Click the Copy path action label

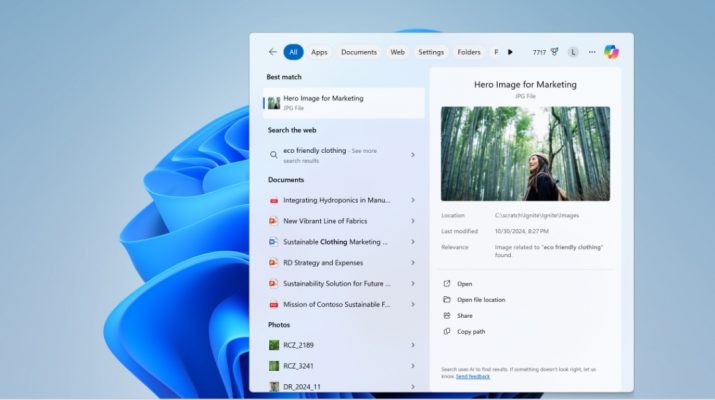tap(471, 332)
